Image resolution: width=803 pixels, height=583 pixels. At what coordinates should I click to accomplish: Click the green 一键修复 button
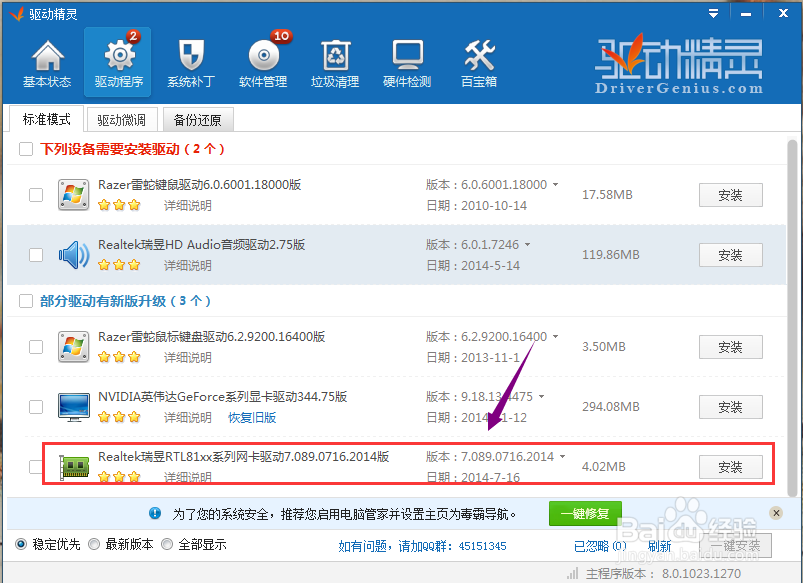[x=585, y=513]
